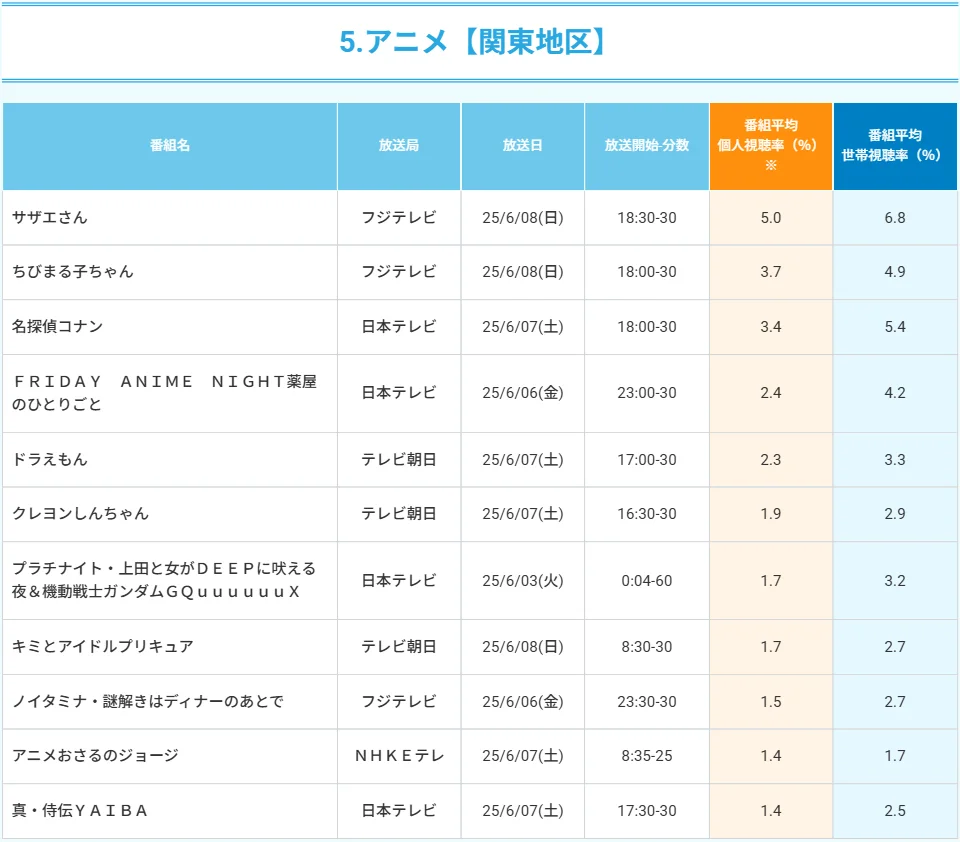Click the 放送局 column header
This screenshot has height=842, width=960.
click(x=399, y=146)
